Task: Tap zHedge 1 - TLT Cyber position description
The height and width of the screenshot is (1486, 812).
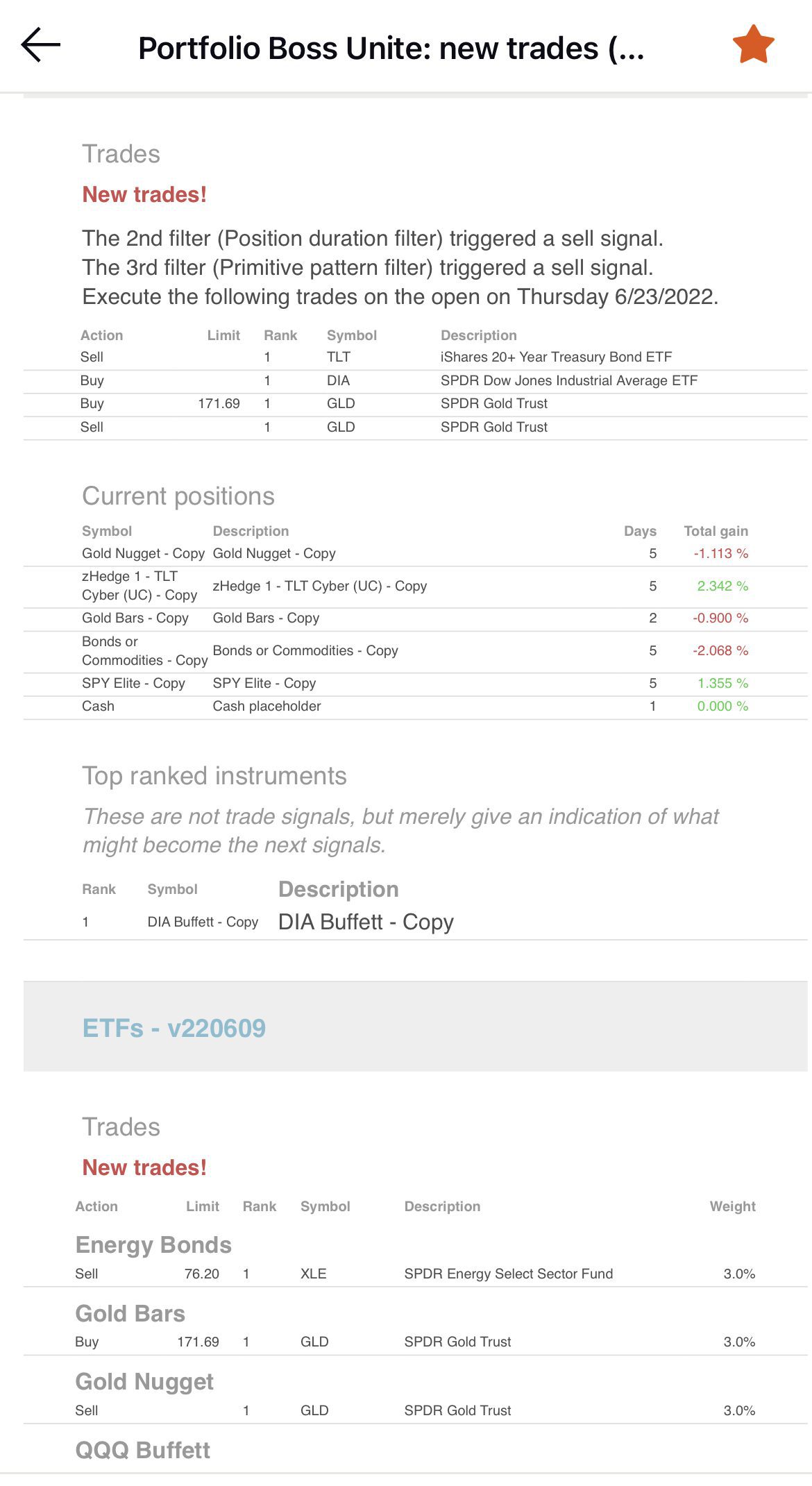Action: pyautogui.click(x=319, y=586)
